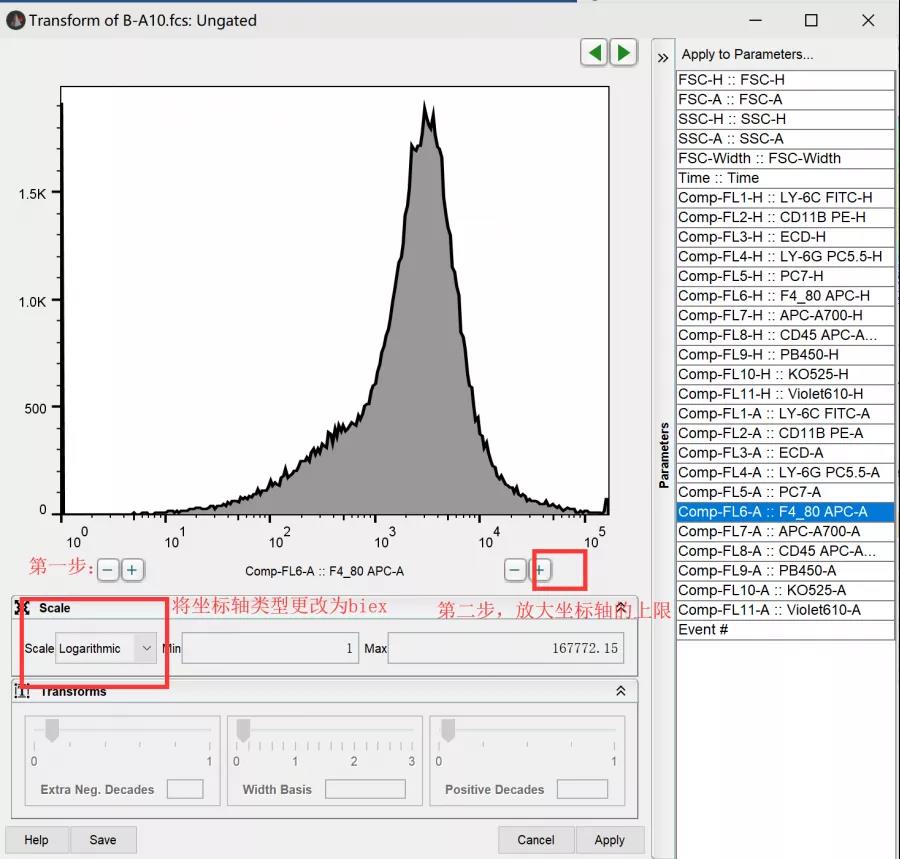Click the left-side plus axis button
Image resolution: width=900 pixels, height=859 pixels.
pos(131,570)
